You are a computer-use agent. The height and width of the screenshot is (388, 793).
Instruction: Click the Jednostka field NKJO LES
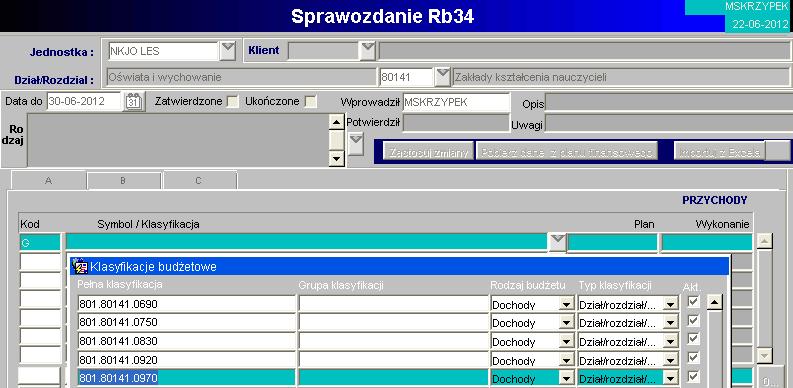click(164, 51)
